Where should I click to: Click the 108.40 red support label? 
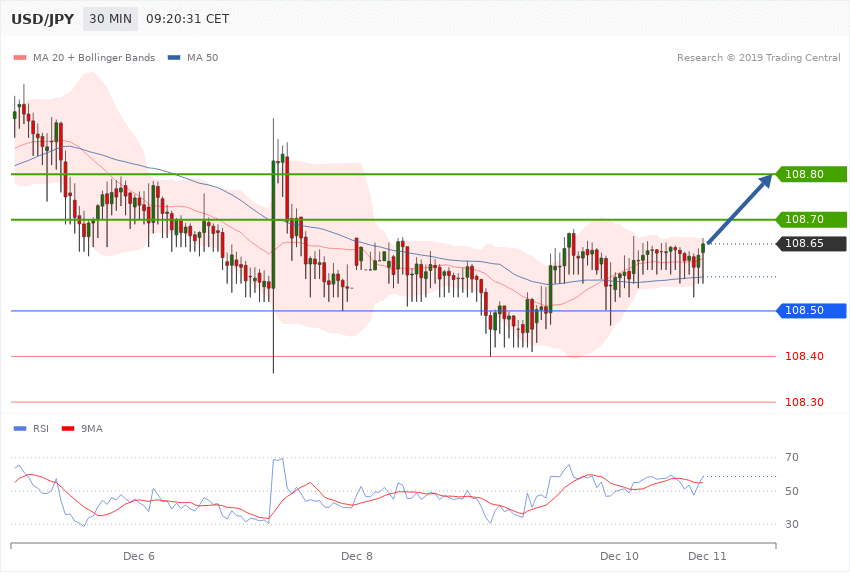[804, 356]
